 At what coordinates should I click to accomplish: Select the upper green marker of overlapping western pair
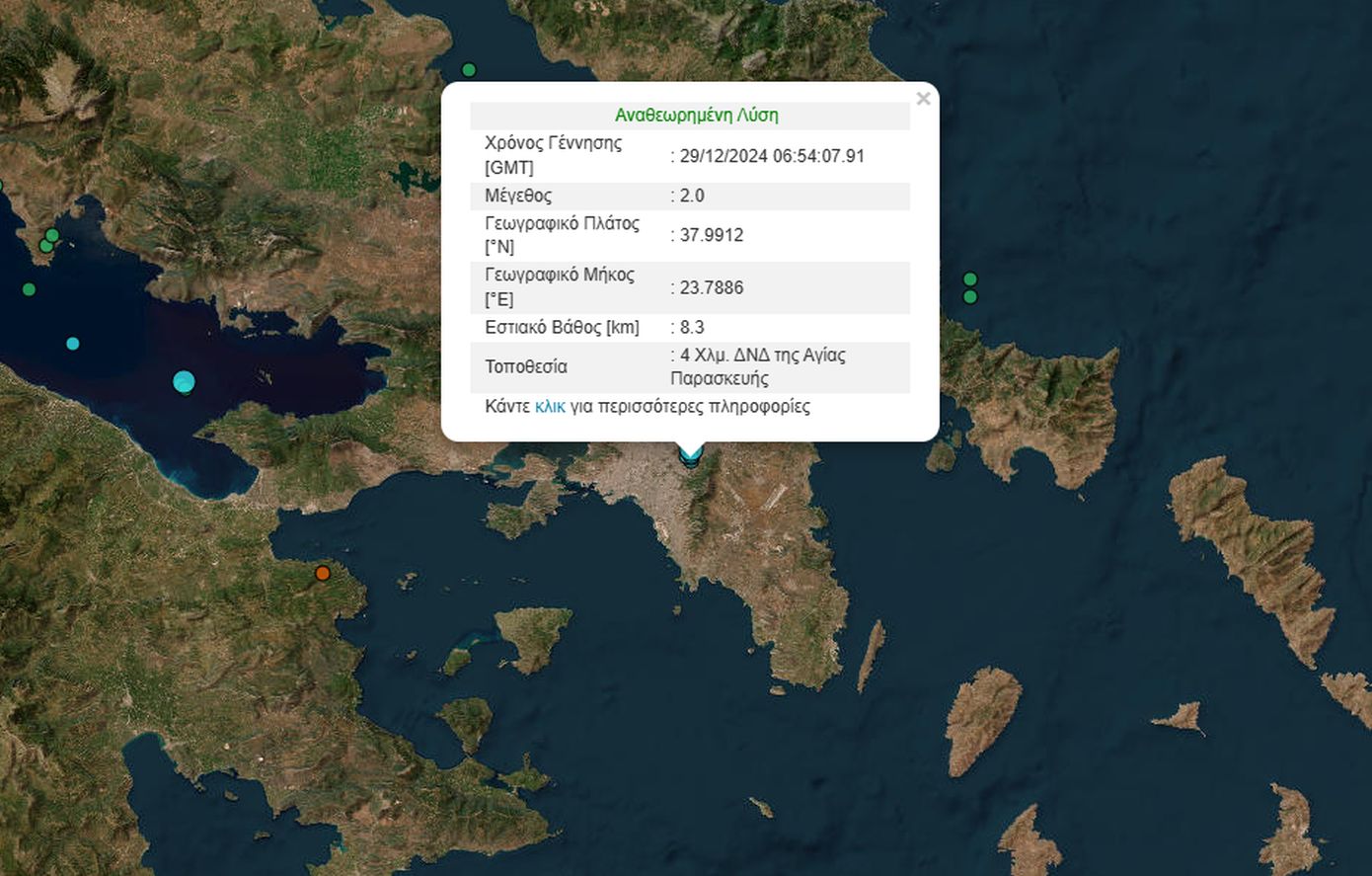click(x=52, y=235)
